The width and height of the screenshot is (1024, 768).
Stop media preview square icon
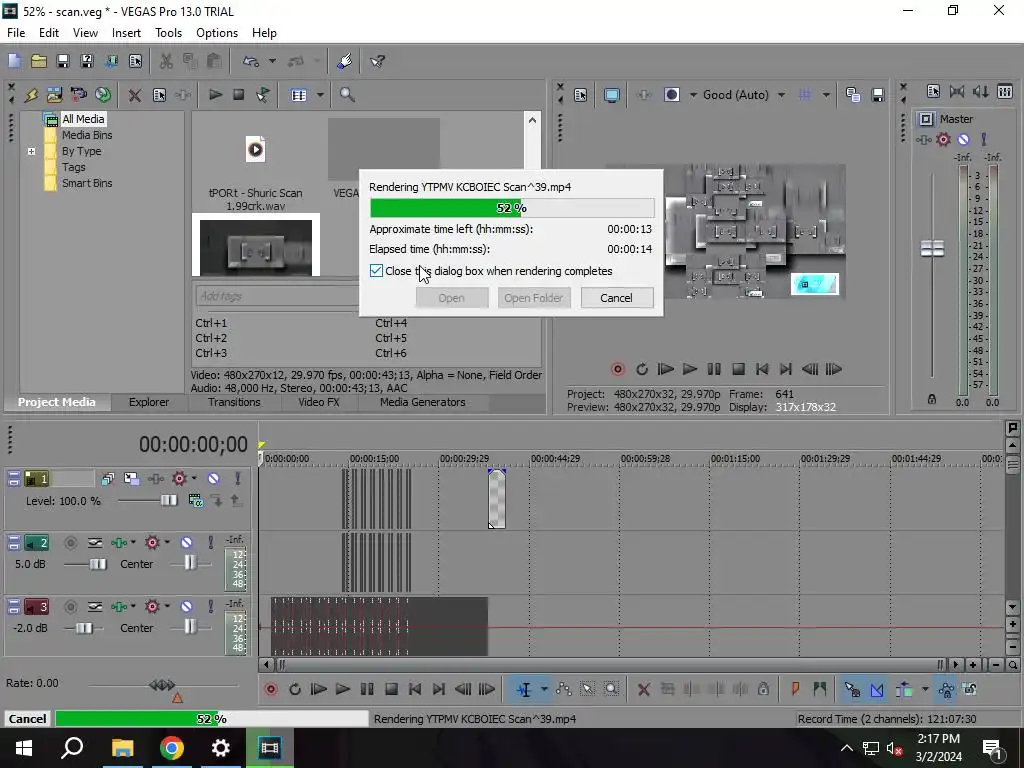(239, 95)
